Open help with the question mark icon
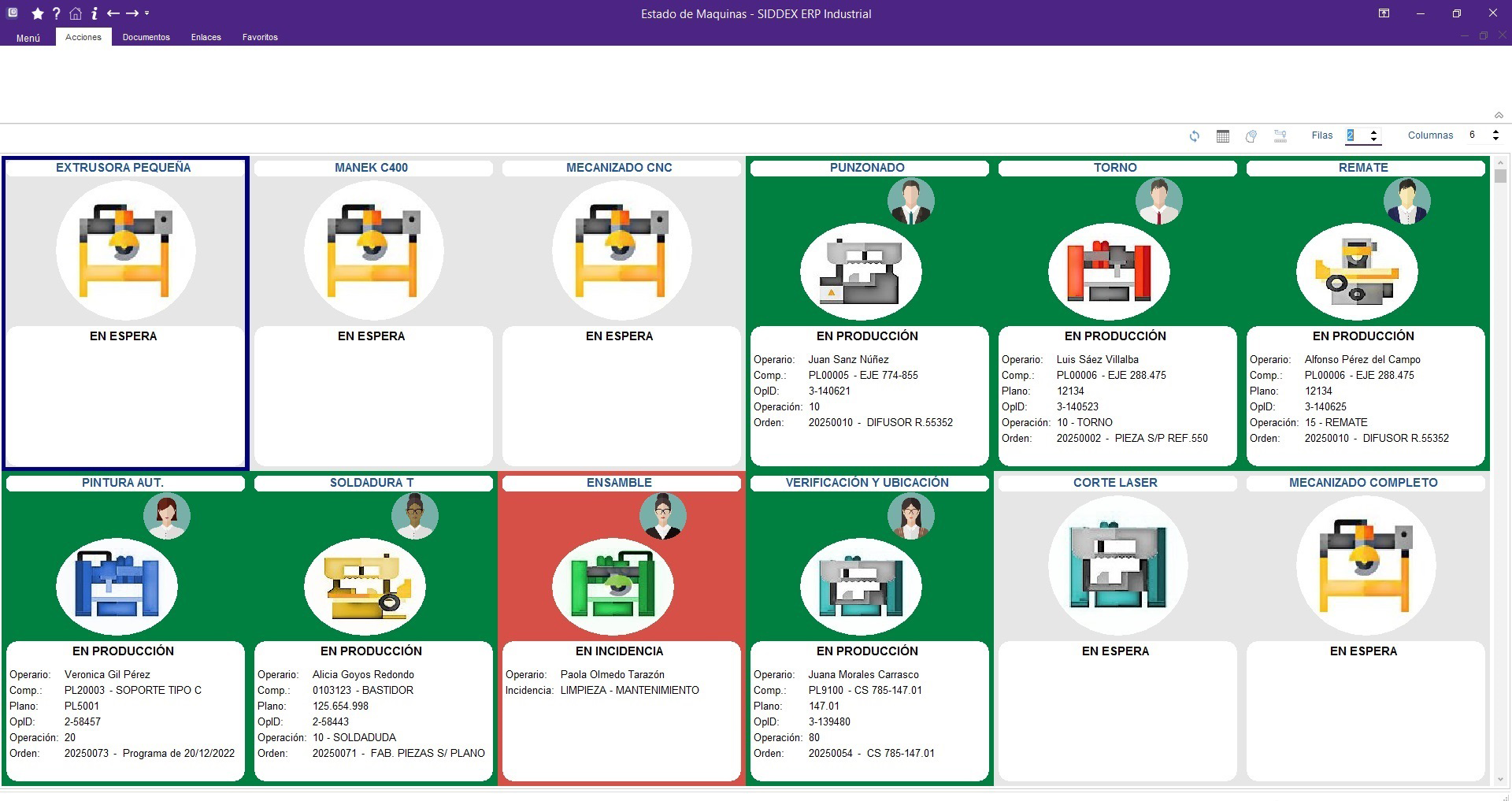 [56, 13]
